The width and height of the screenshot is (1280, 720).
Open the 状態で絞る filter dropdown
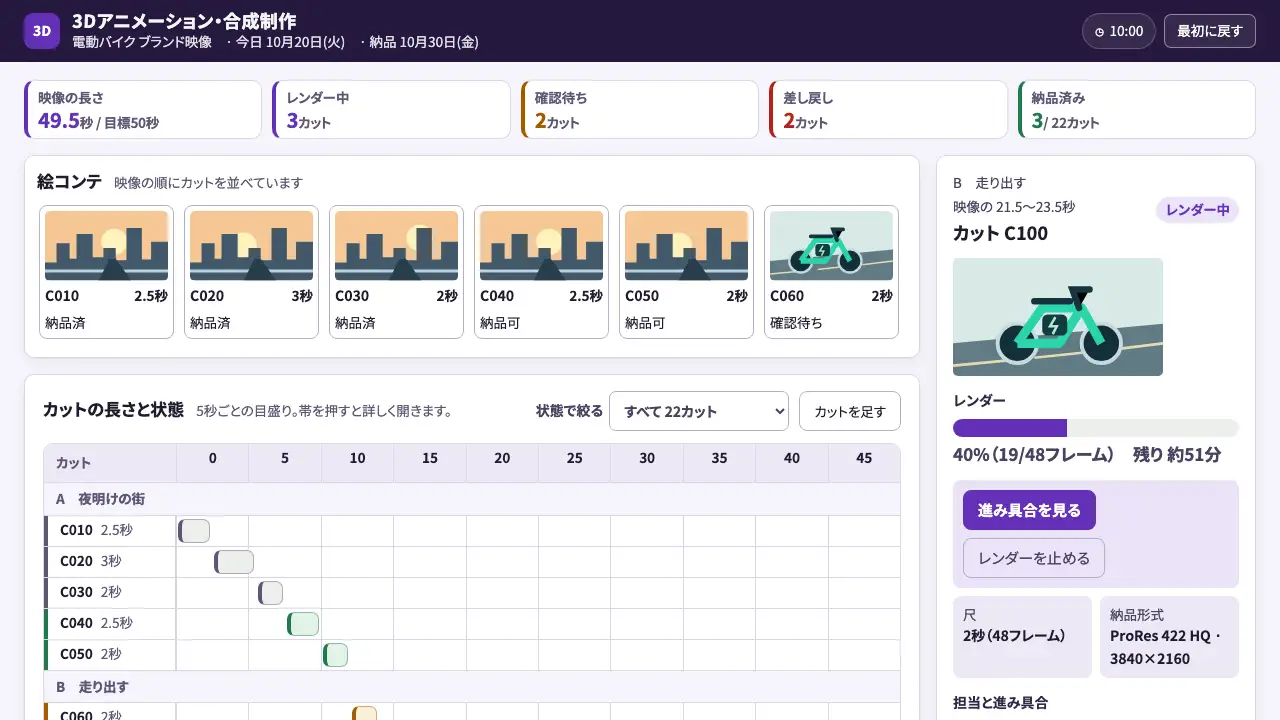[699, 411]
